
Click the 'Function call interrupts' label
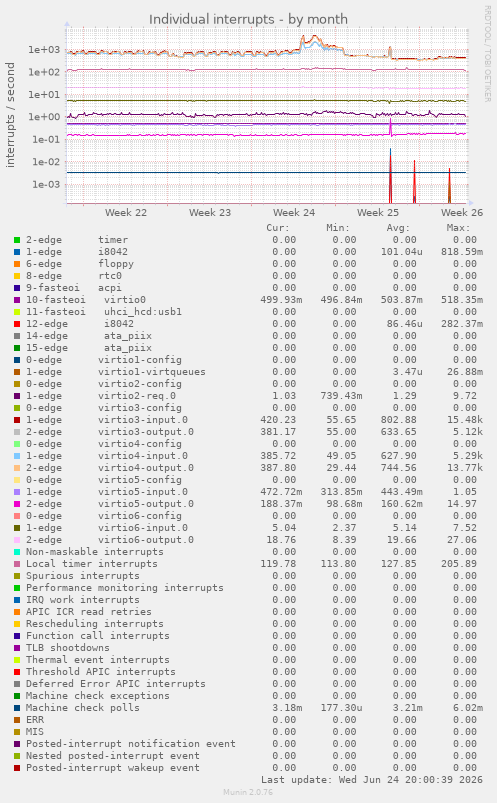[97, 636]
